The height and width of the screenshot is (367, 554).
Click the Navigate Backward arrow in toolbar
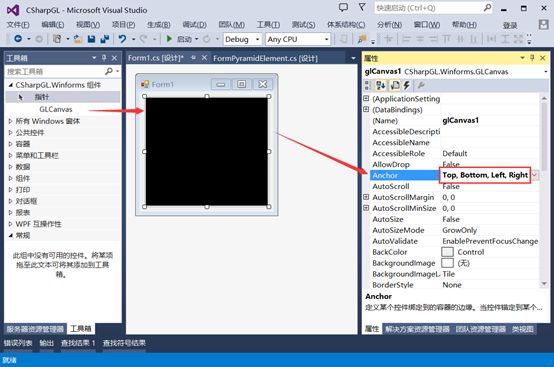pos(18,39)
